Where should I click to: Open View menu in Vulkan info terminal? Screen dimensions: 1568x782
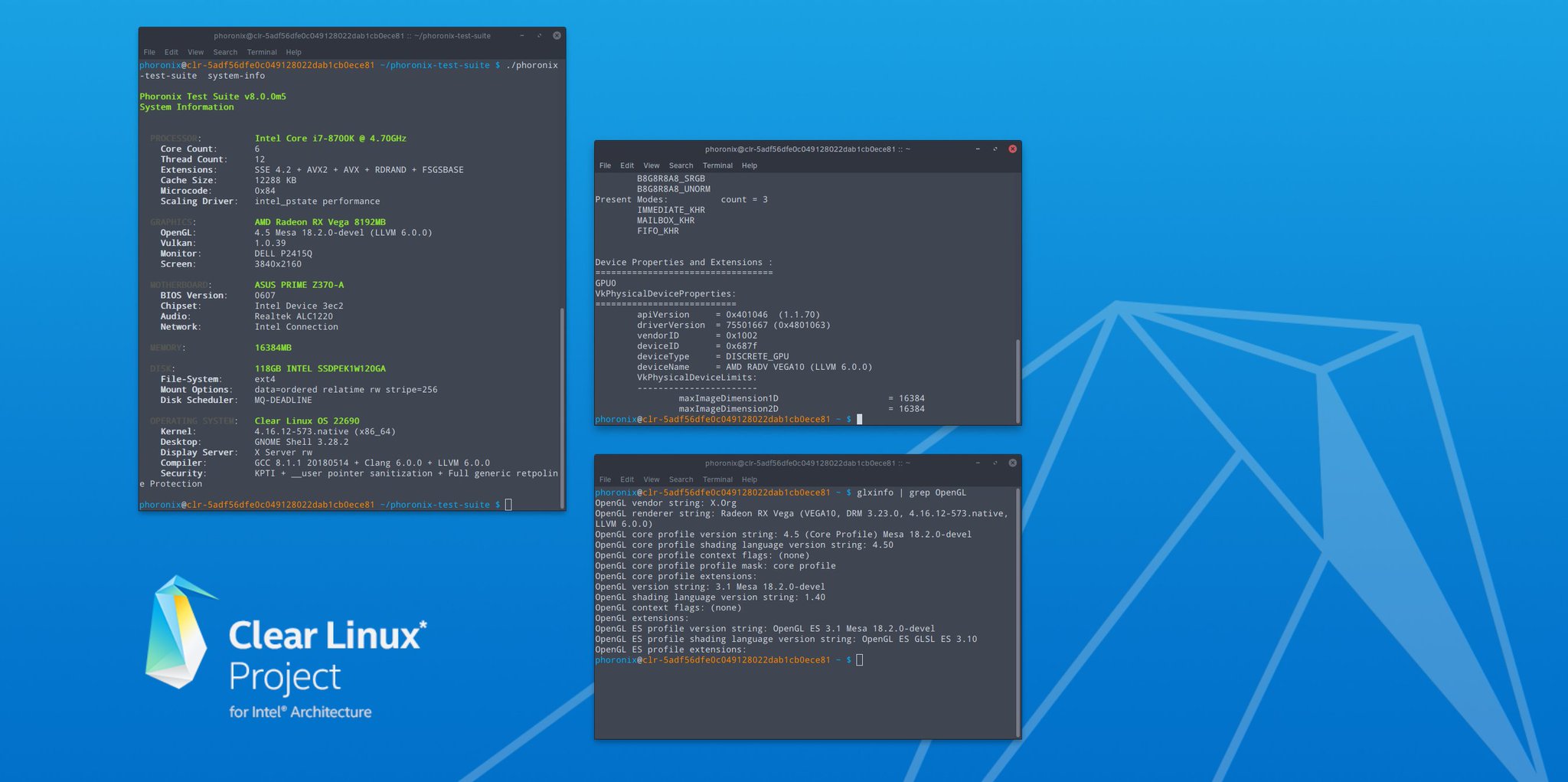coord(652,165)
